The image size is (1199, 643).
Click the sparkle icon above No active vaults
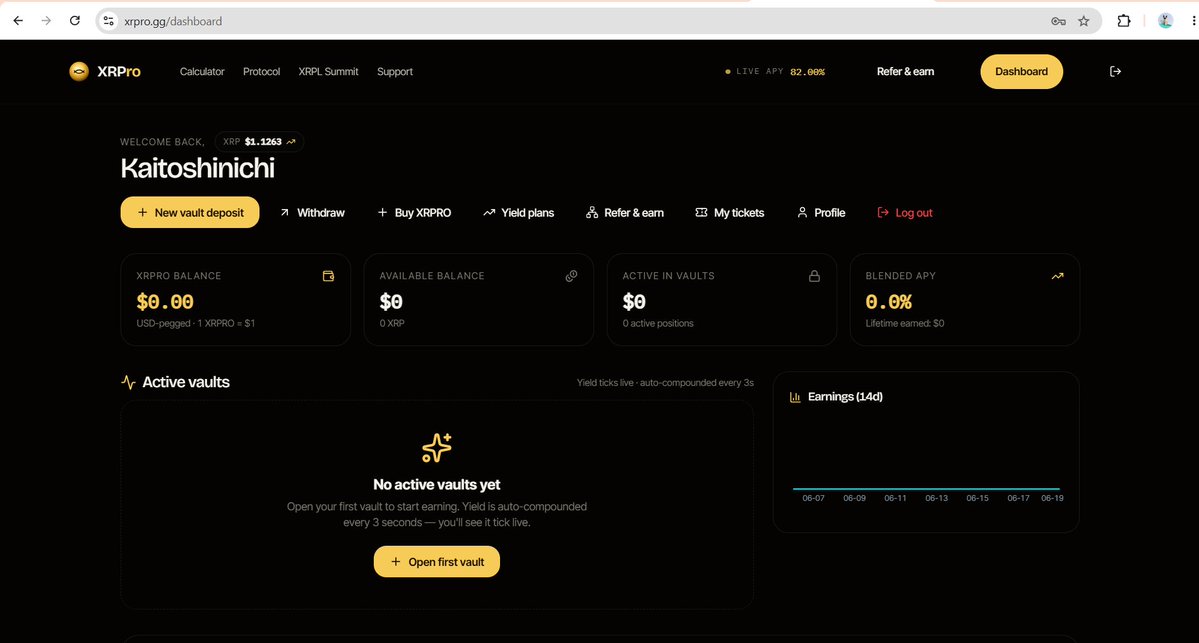point(437,448)
